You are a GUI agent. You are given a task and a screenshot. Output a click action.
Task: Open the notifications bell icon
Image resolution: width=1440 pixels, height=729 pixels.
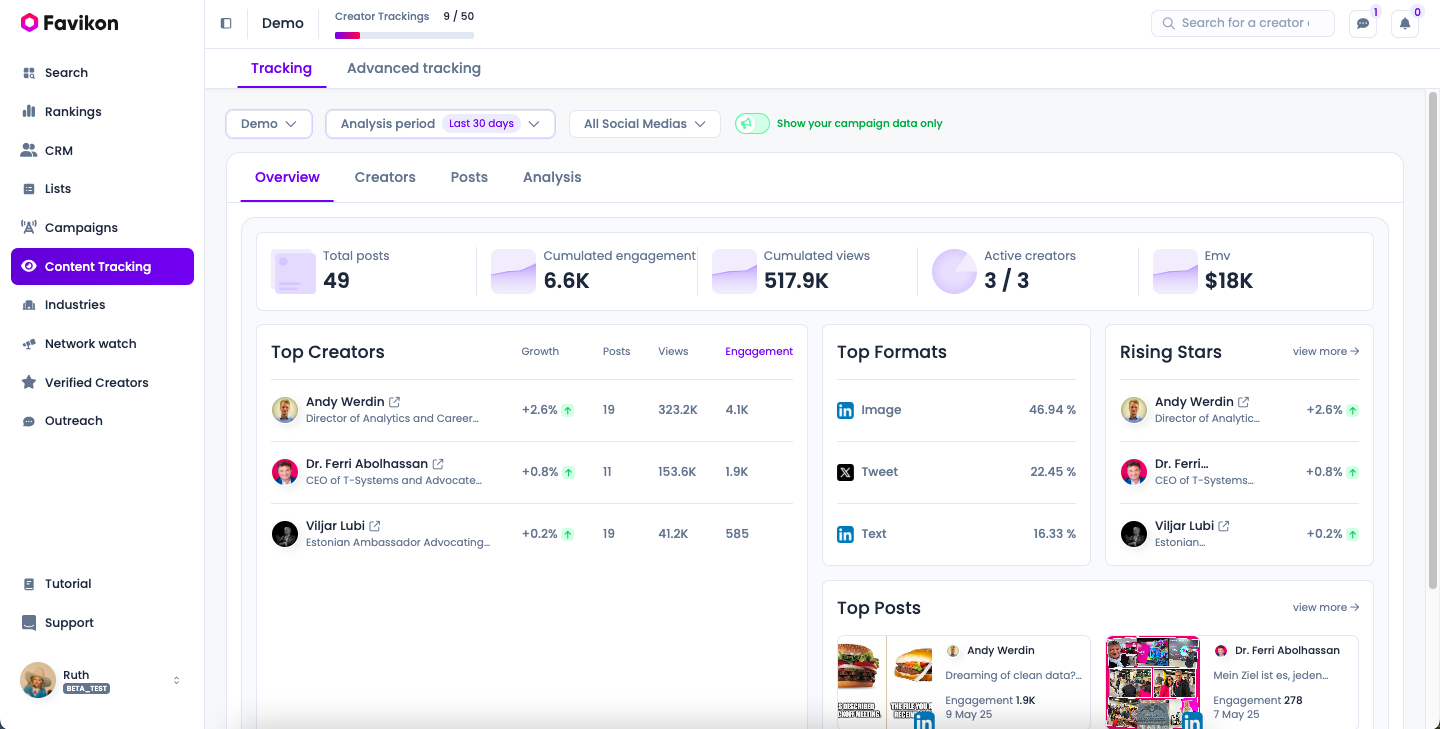[1404, 24]
